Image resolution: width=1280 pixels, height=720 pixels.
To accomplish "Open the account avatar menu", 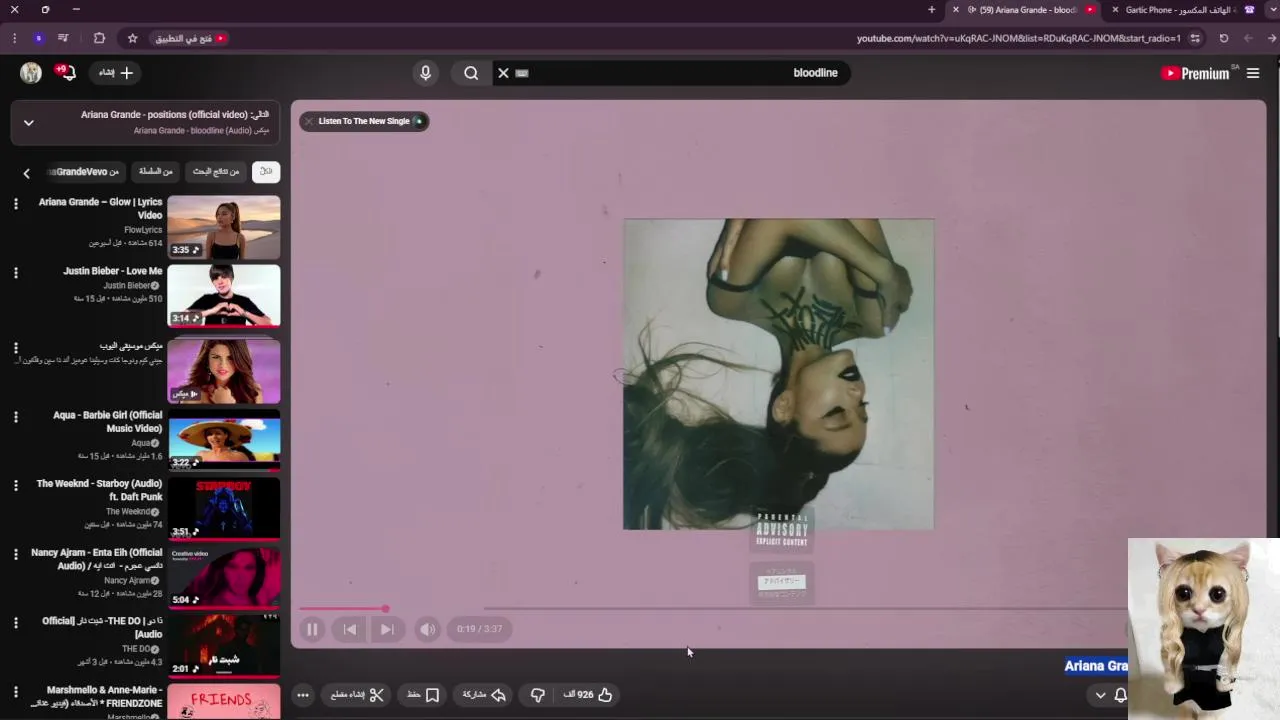I will [31, 73].
